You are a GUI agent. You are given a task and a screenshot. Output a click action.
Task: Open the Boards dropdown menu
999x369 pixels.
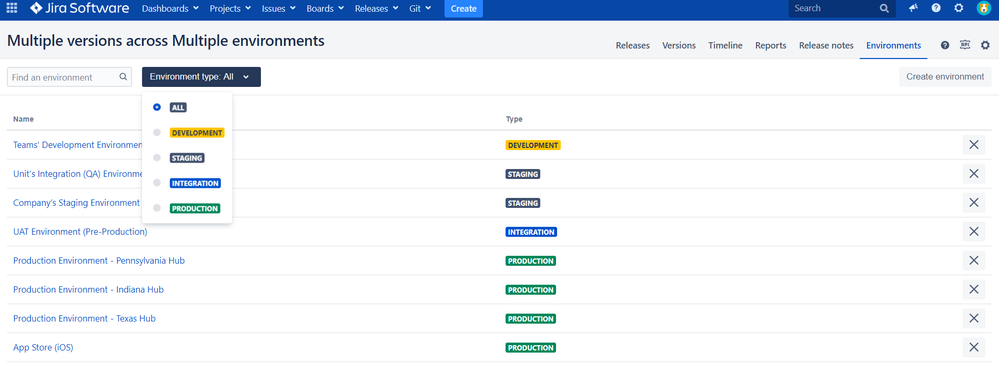click(x=325, y=8)
